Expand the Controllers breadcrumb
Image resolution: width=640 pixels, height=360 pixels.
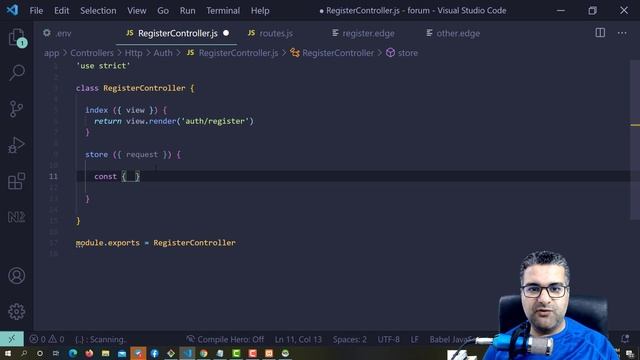tap(92, 53)
